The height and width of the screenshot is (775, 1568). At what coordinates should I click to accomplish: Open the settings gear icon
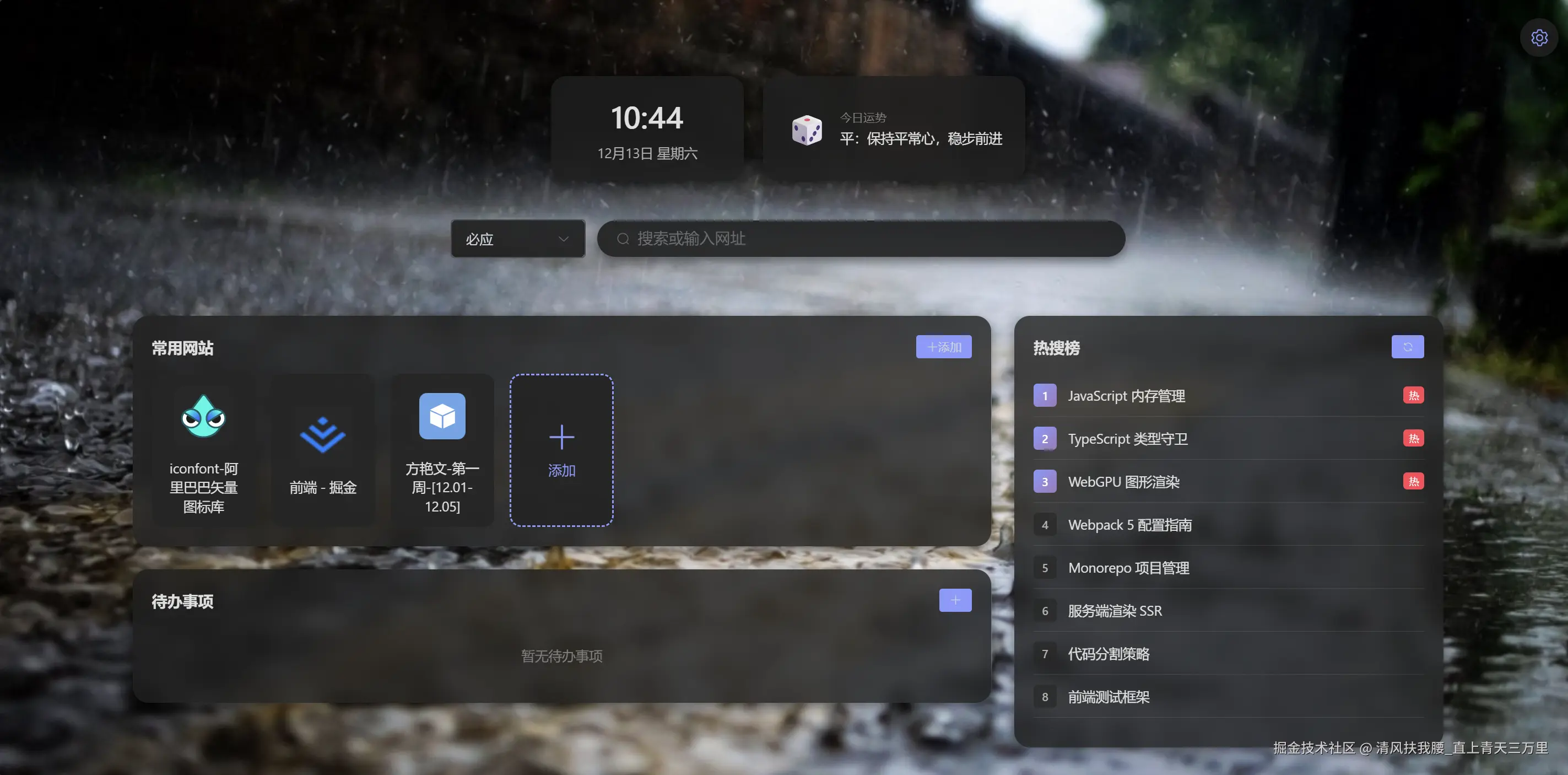[1539, 37]
